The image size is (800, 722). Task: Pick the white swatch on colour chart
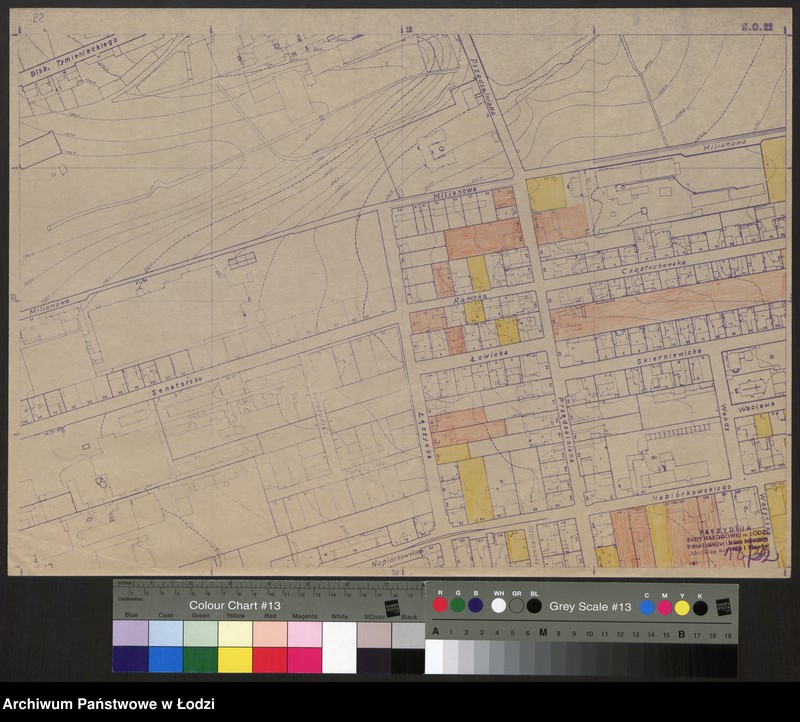[x=340, y=648]
